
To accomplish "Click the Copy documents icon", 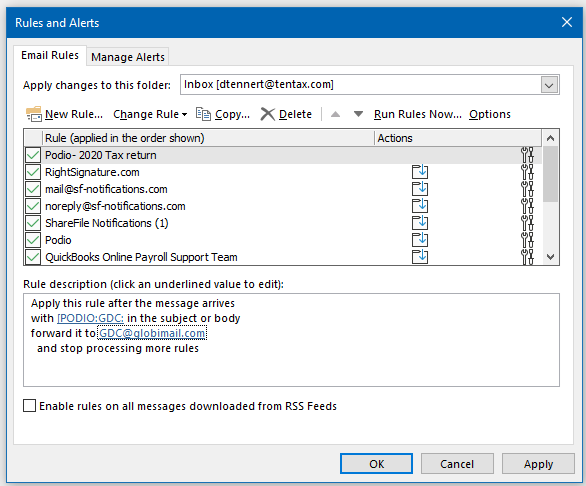I will (203, 114).
